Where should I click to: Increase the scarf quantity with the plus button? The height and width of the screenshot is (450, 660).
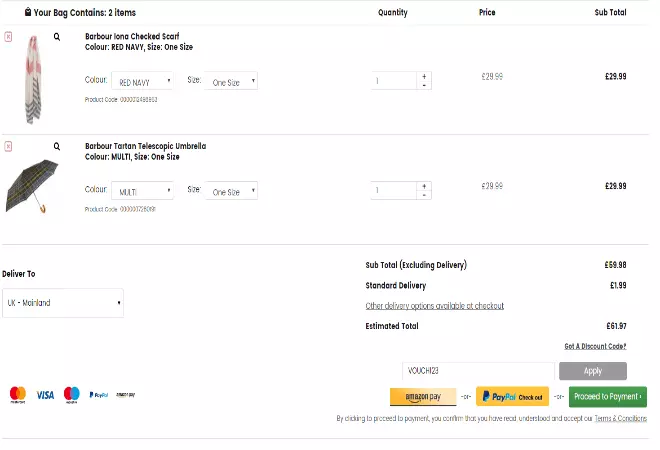pyautogui.click(x=424, y=76)
